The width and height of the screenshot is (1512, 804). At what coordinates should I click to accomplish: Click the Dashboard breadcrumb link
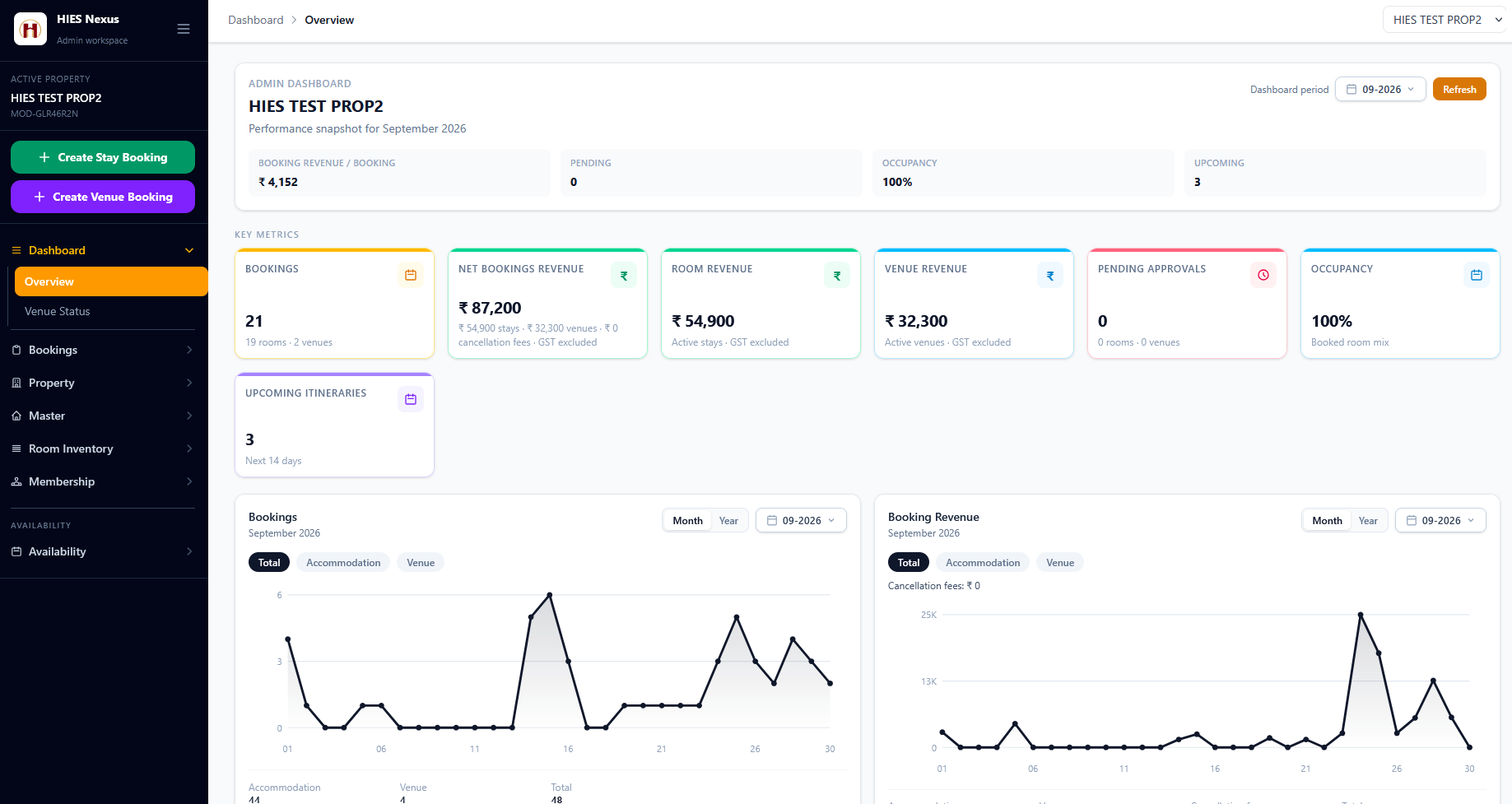256,20
